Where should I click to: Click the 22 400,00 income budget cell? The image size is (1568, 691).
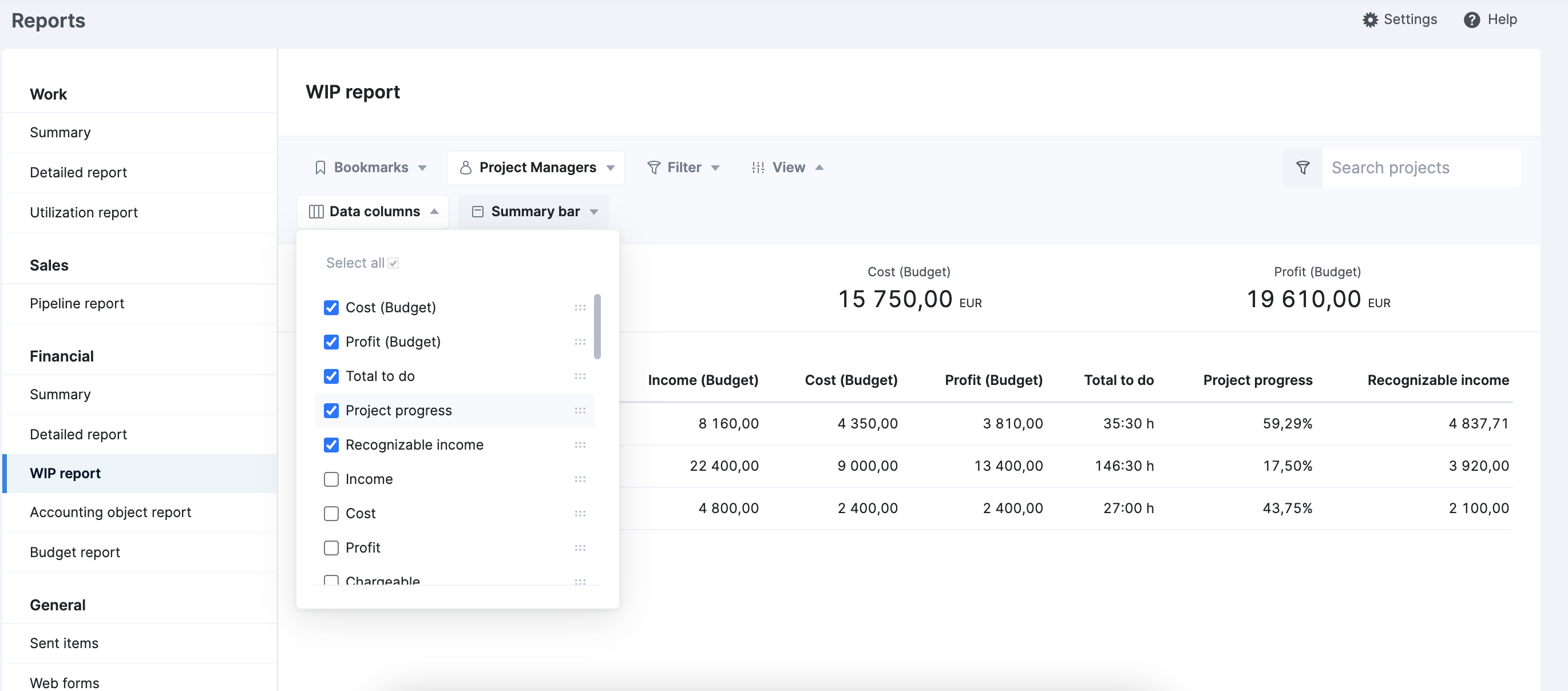coord(724,467)
